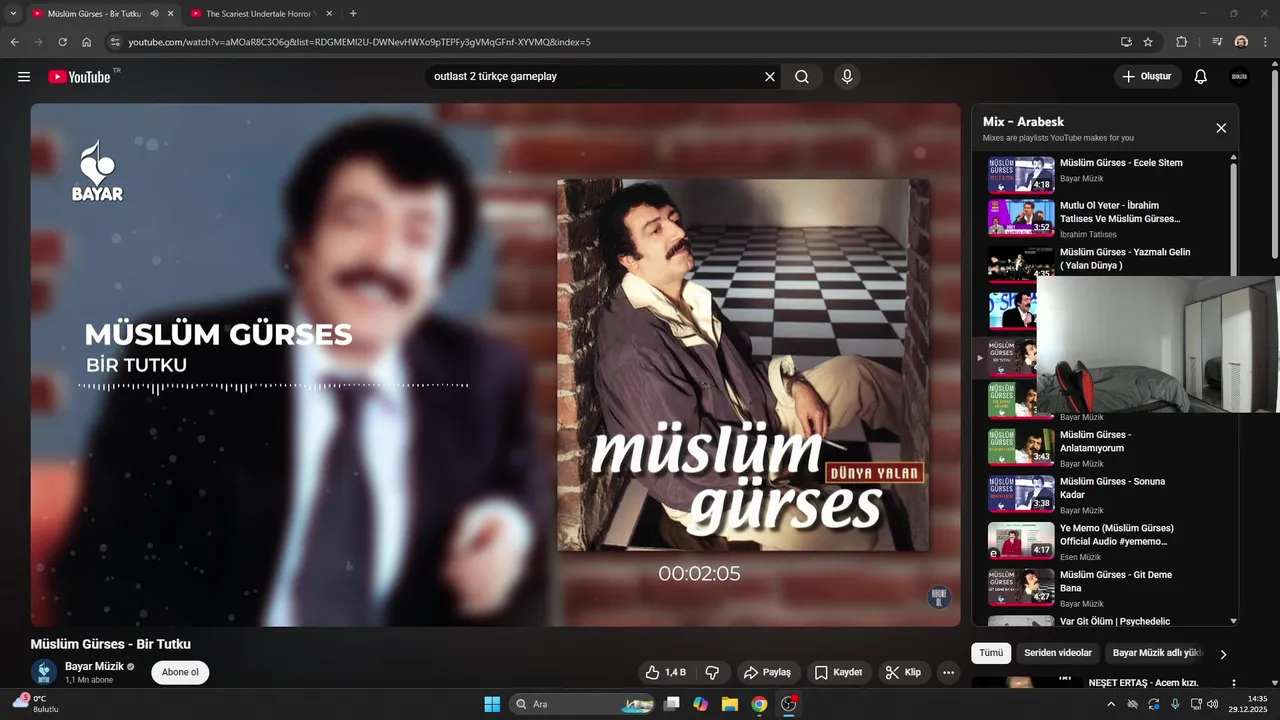1280x720 pixels.
Task: Play Müslüm Gürses - Sonuna Kadar item
Action: tap(1100, 494)
